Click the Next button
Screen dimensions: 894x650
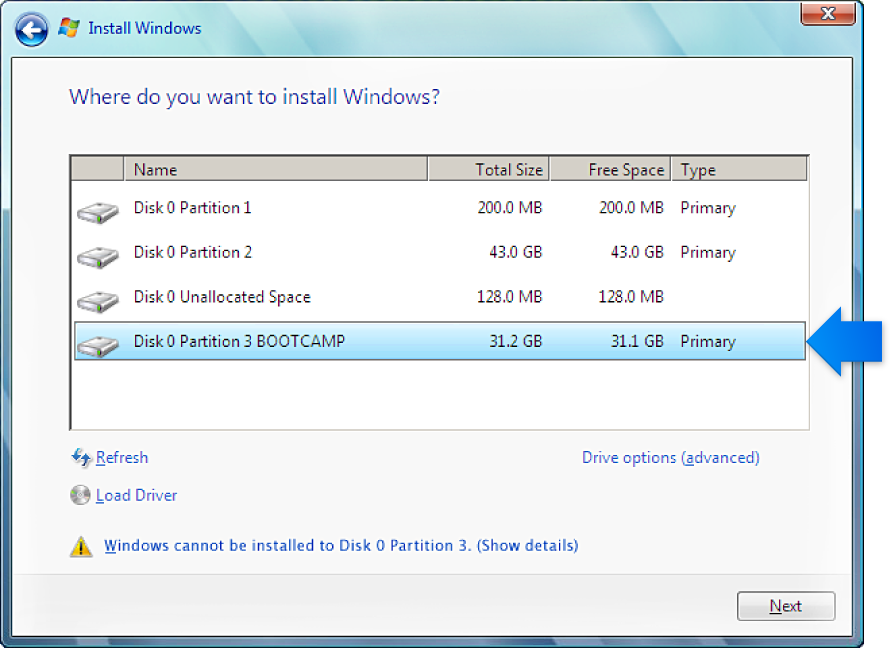[786, 606]
